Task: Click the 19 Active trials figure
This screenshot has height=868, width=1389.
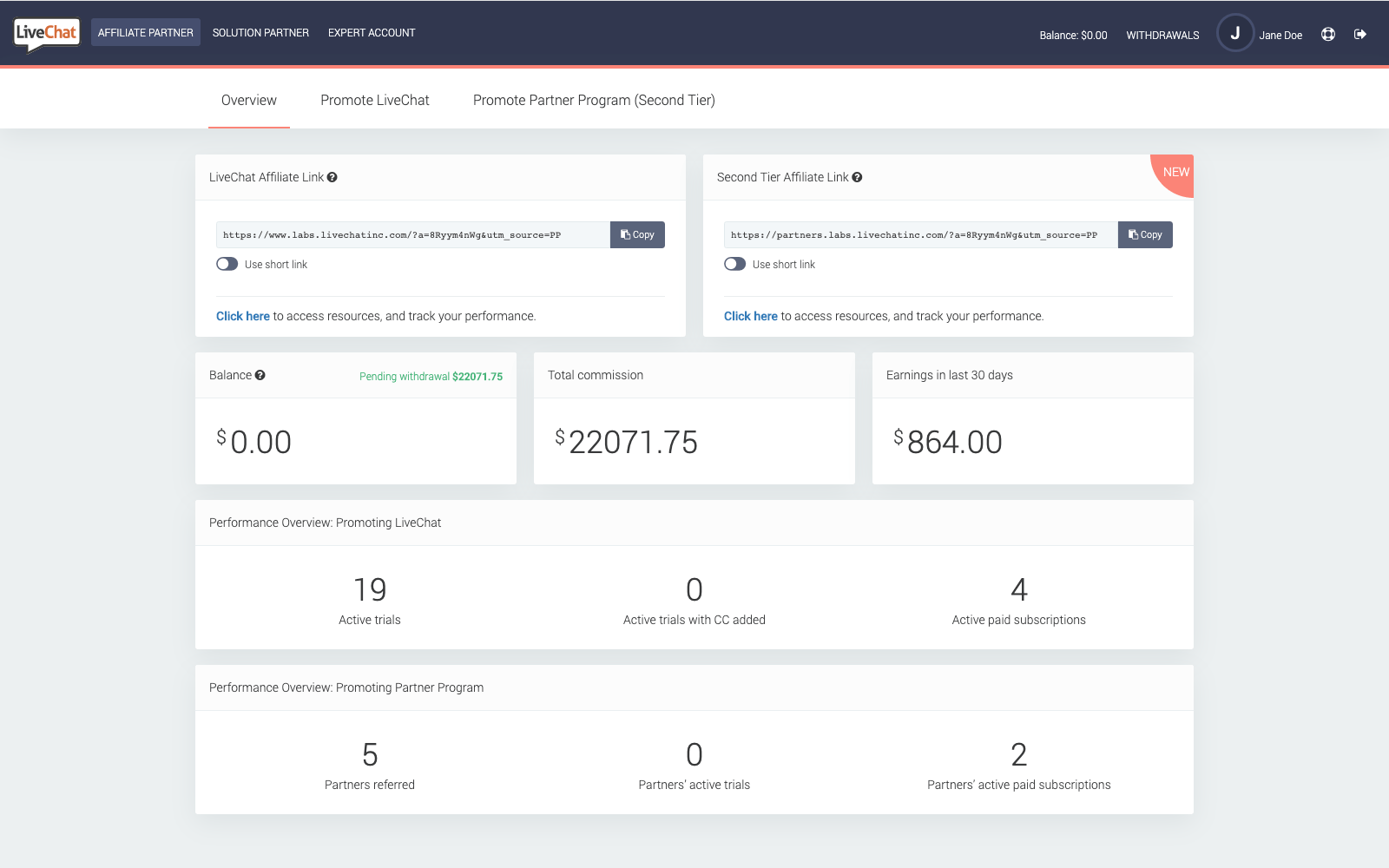Action: [x=370, y=589]
